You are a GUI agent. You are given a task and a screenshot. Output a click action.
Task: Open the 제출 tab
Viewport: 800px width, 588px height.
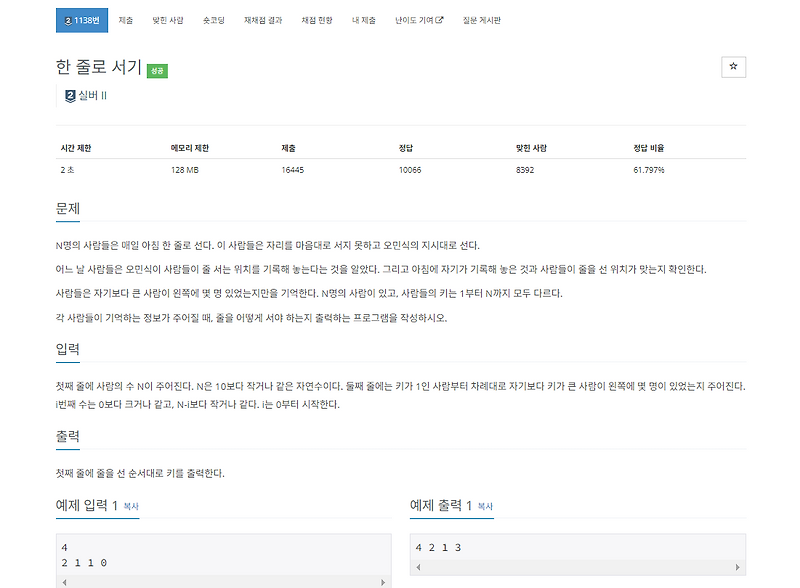coord(127,18)
